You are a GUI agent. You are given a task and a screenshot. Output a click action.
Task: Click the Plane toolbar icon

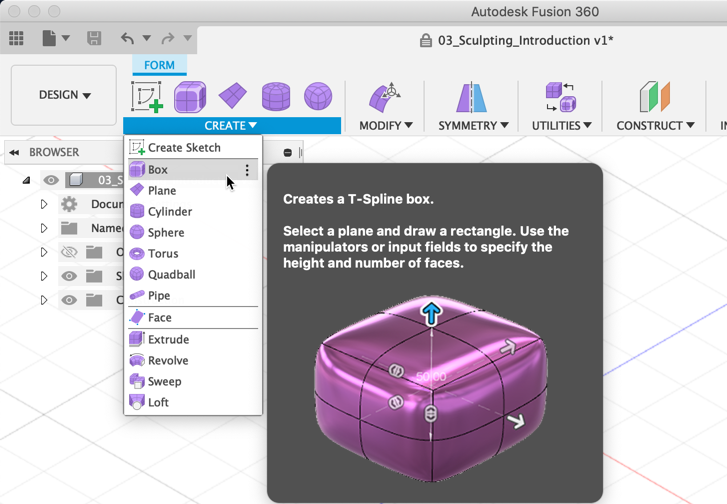[232, 96]
